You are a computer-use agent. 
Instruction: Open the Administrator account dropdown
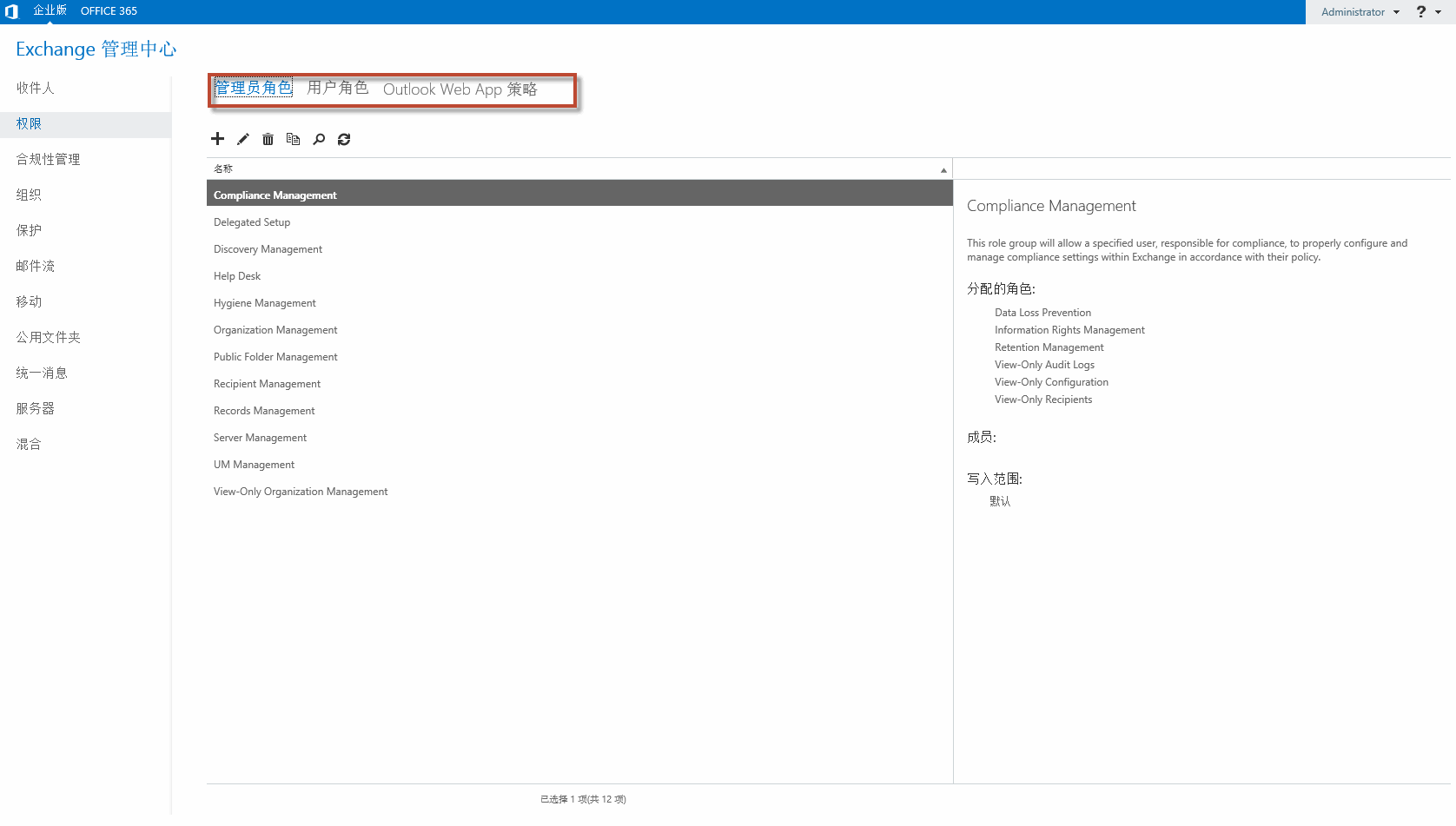pos(1360,12)
